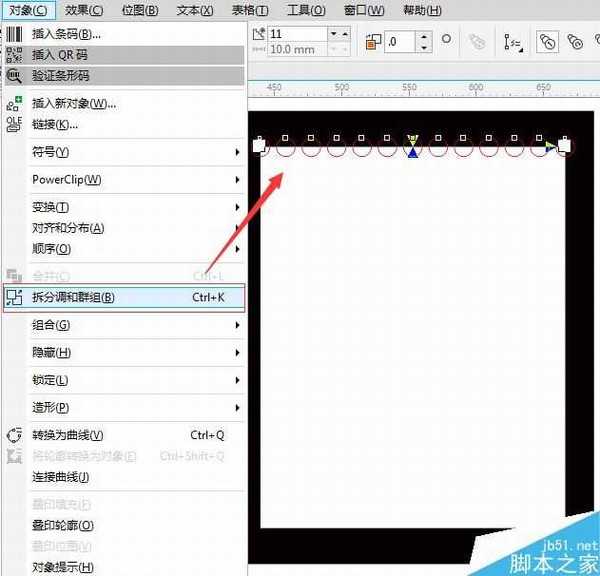Viewport: 600px width, 576px height.
Task: Click 叠印轮廓 menu entry
Action: tap(63, 525)
